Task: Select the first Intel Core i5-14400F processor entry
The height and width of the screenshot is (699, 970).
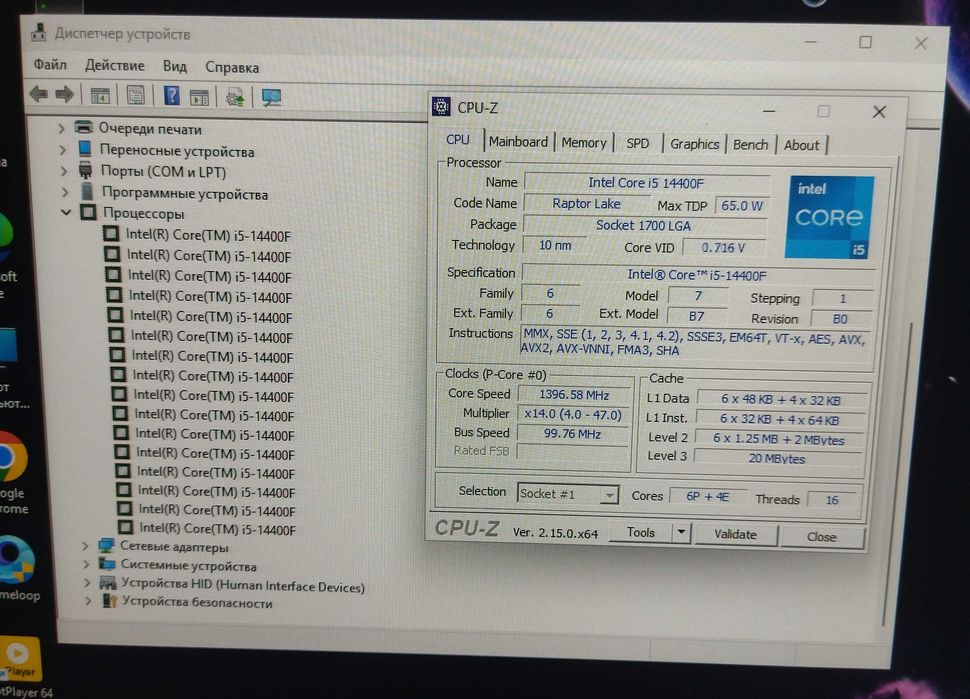Action: 208,236
